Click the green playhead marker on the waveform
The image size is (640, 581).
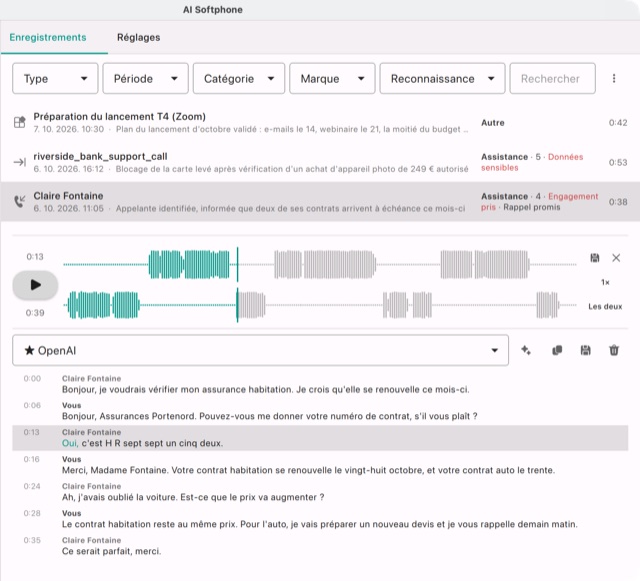tap(237, 285)
